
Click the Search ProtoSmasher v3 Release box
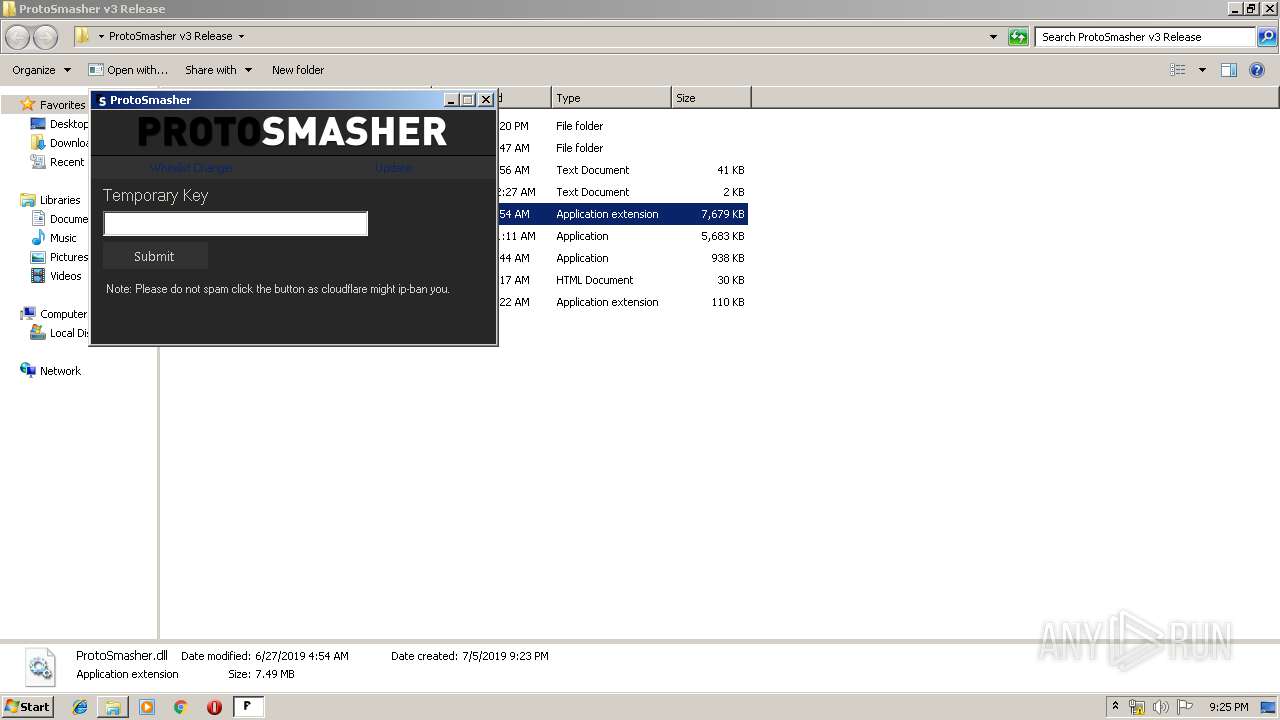pyautogui.click(x=1145, y=37)
